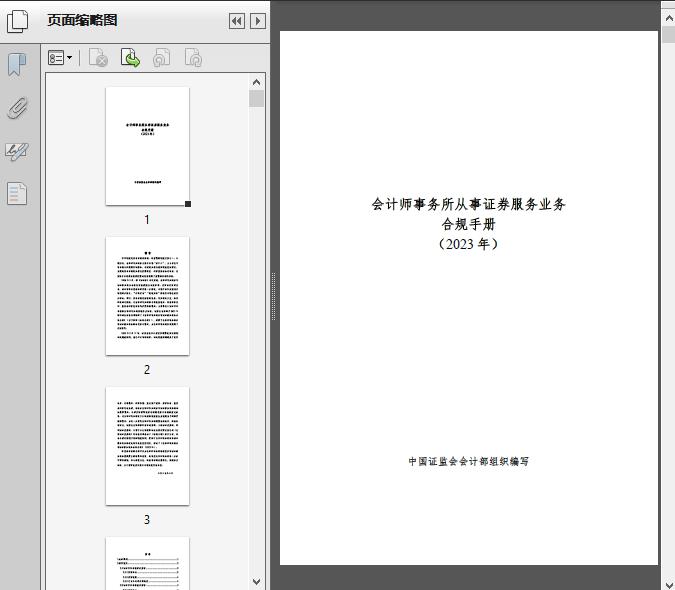Click the right arrow panel button
The width and height of the screenshot is (675, 590).
(x=258, y=21)
